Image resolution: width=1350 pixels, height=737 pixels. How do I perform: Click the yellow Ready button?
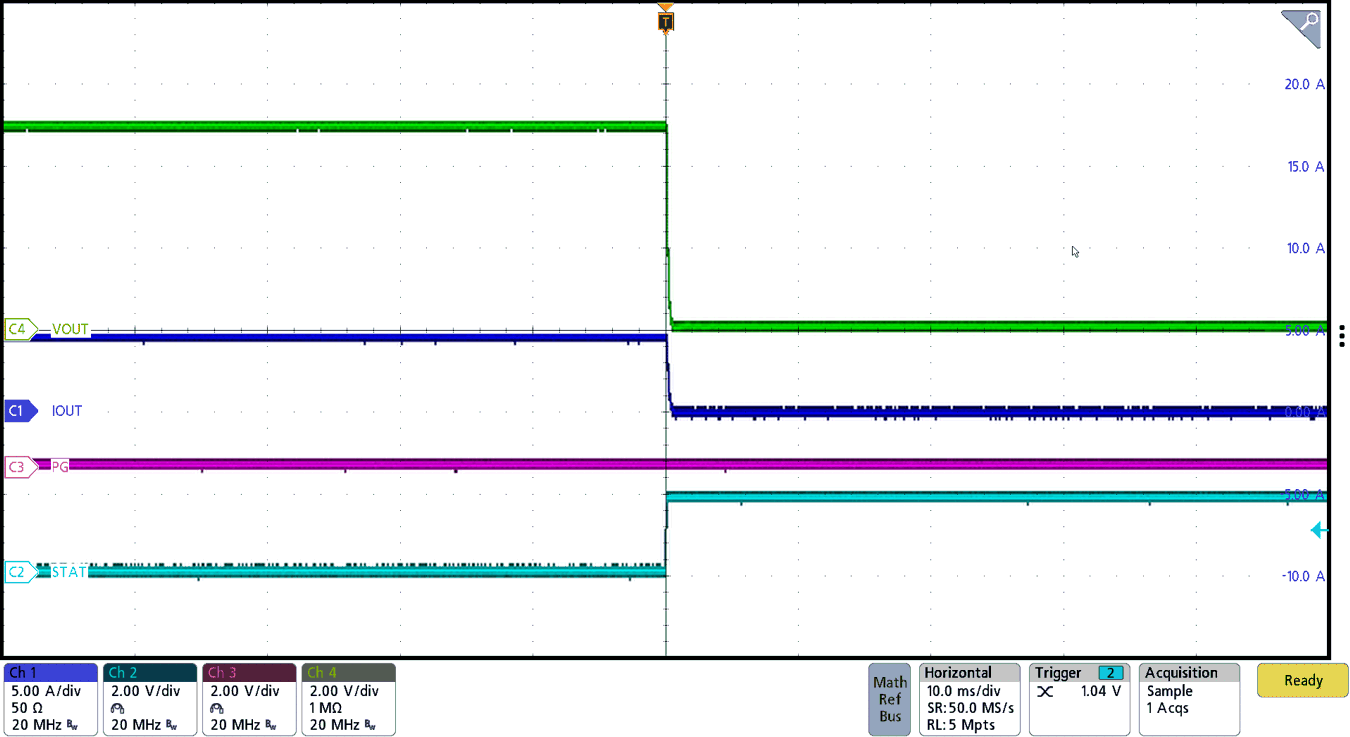pos(1302,679)
